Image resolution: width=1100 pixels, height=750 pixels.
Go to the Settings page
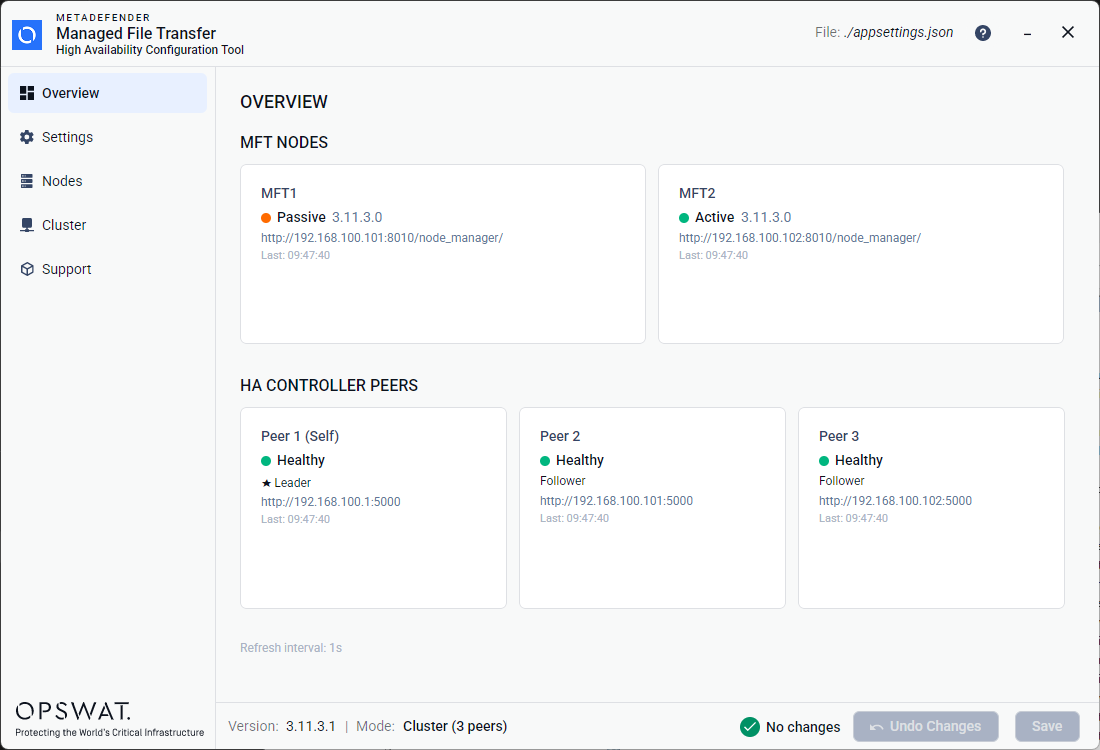click(x=107, y=137)
